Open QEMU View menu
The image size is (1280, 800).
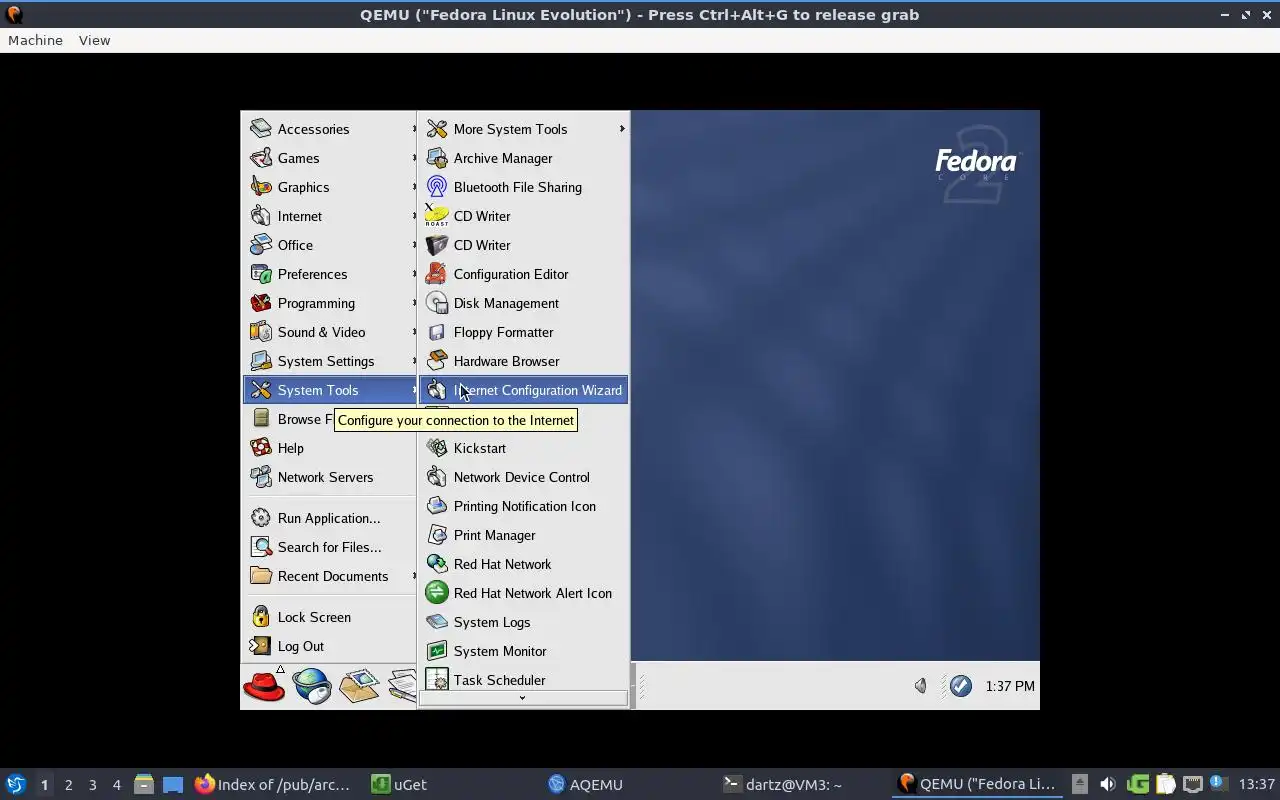pyautogui.click(x=94, y=40)
